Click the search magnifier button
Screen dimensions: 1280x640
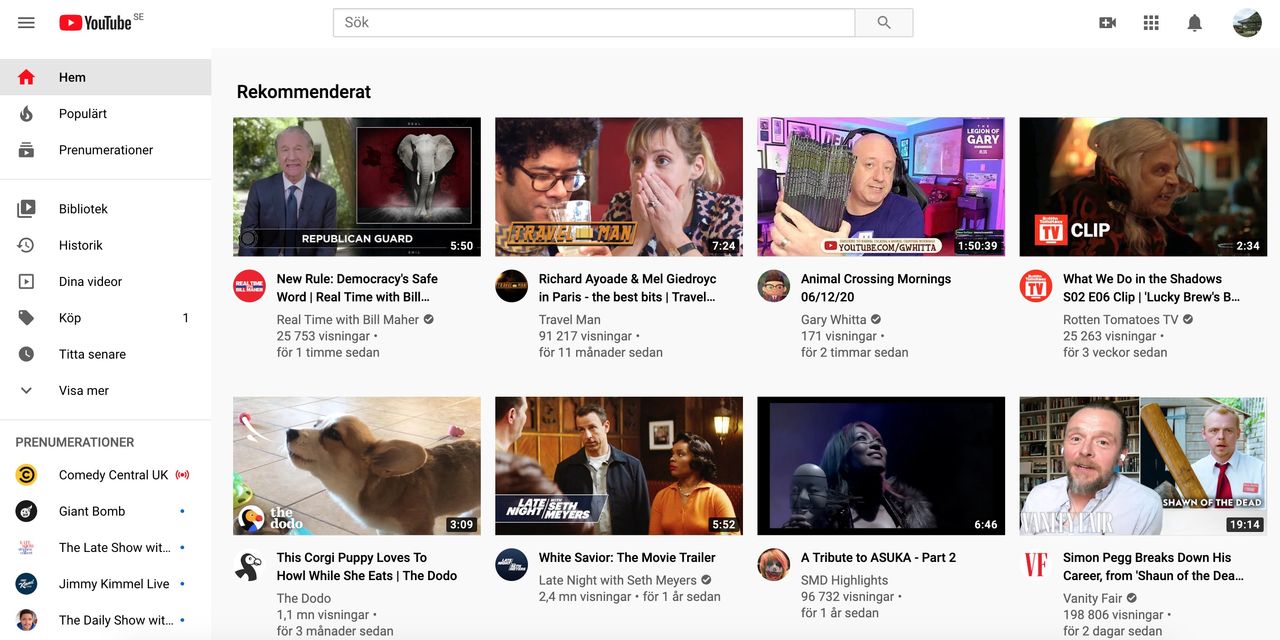click(884, 22)
